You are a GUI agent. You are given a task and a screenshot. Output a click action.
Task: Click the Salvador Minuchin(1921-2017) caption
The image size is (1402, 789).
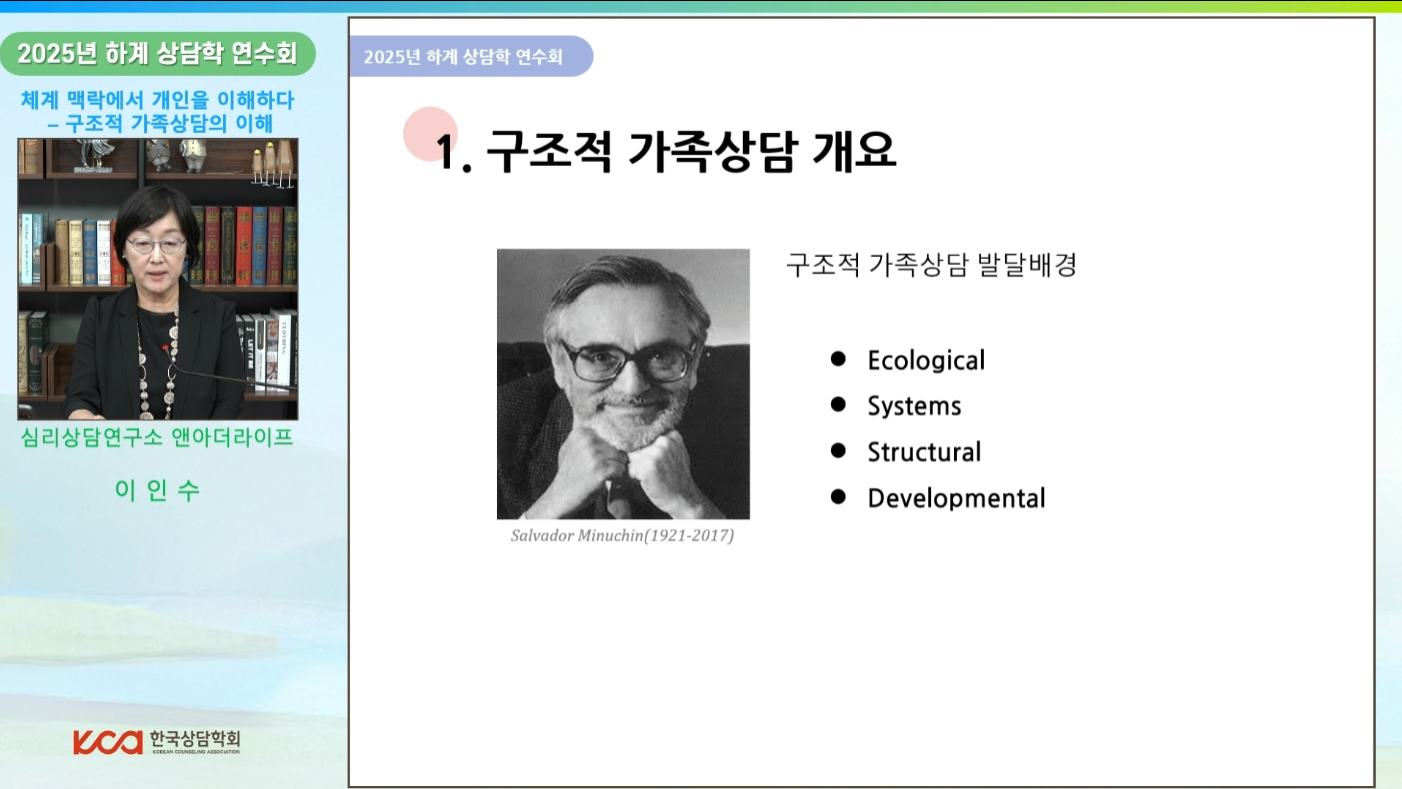(622, 536)
